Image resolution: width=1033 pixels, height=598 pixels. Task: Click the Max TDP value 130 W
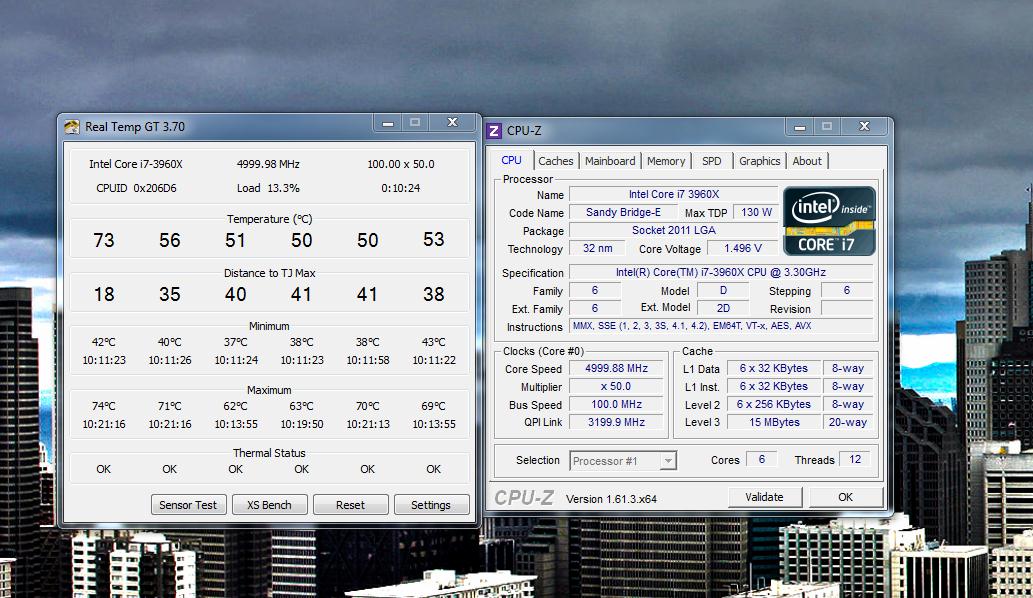click(x=756, y=212)
